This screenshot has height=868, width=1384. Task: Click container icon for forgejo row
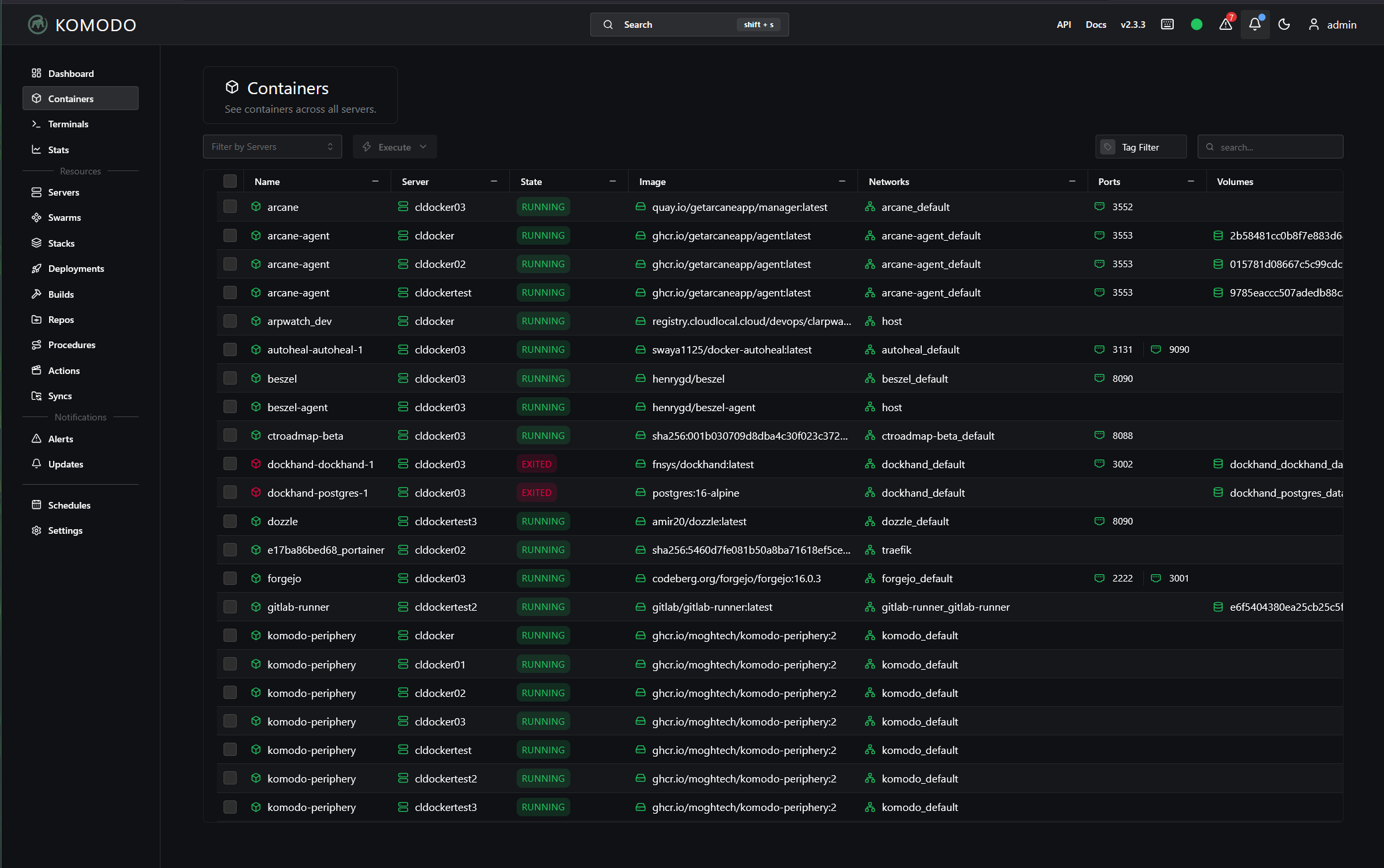[256, 578]
